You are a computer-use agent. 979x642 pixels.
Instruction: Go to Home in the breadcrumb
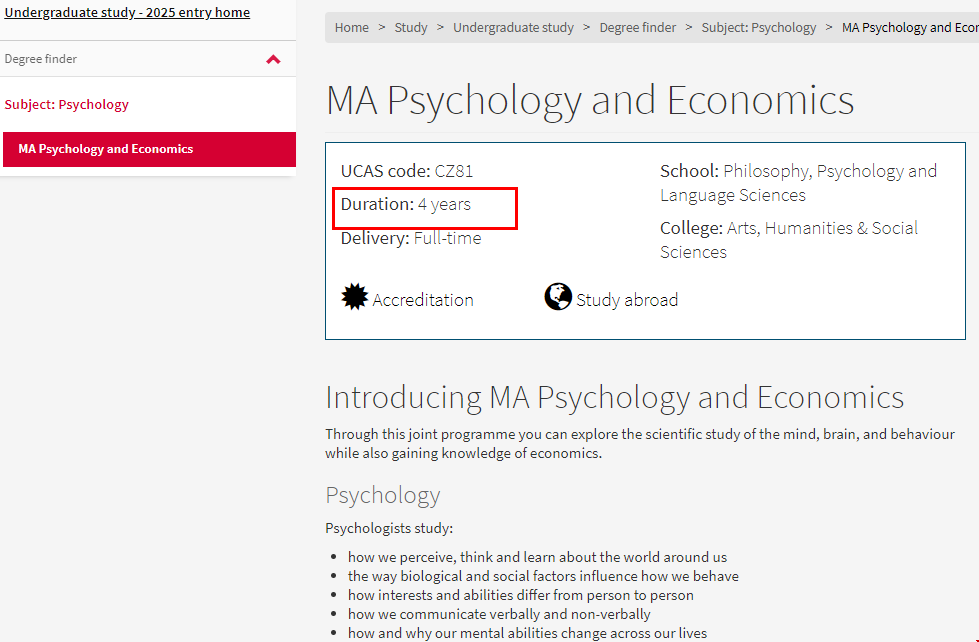point(352,27)
